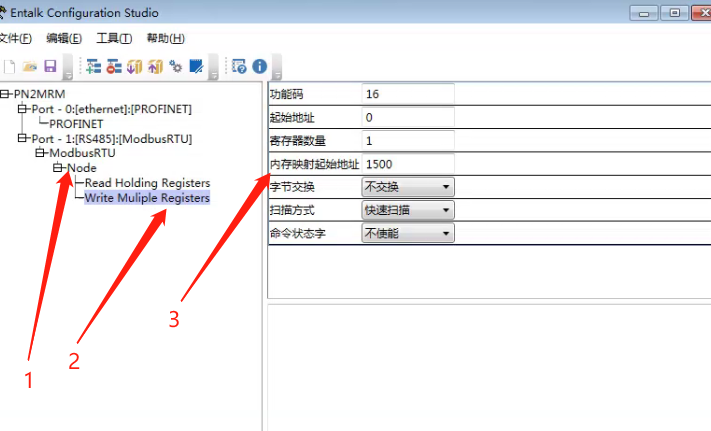Select the ModbusRTU tree item

click(82, 153)
